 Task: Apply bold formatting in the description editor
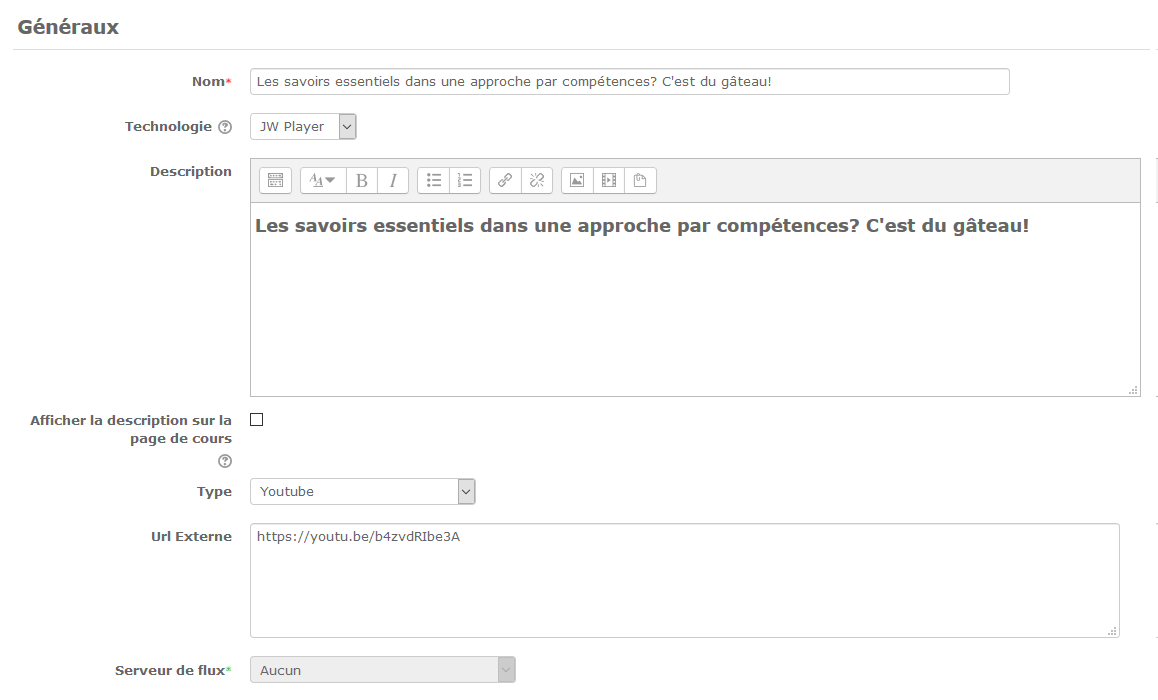point(362,180)
